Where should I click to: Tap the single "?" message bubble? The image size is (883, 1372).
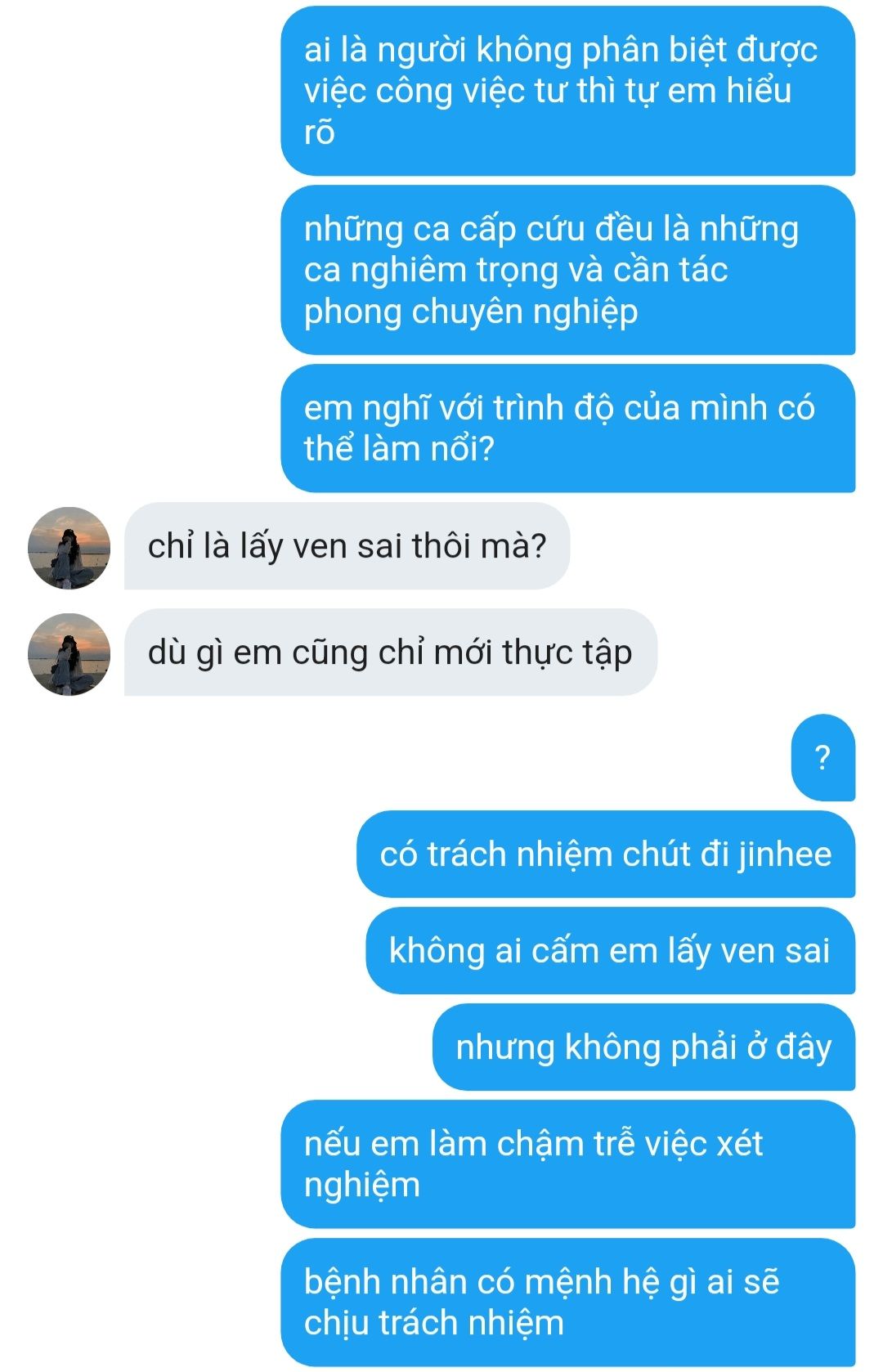pos(822,758)
